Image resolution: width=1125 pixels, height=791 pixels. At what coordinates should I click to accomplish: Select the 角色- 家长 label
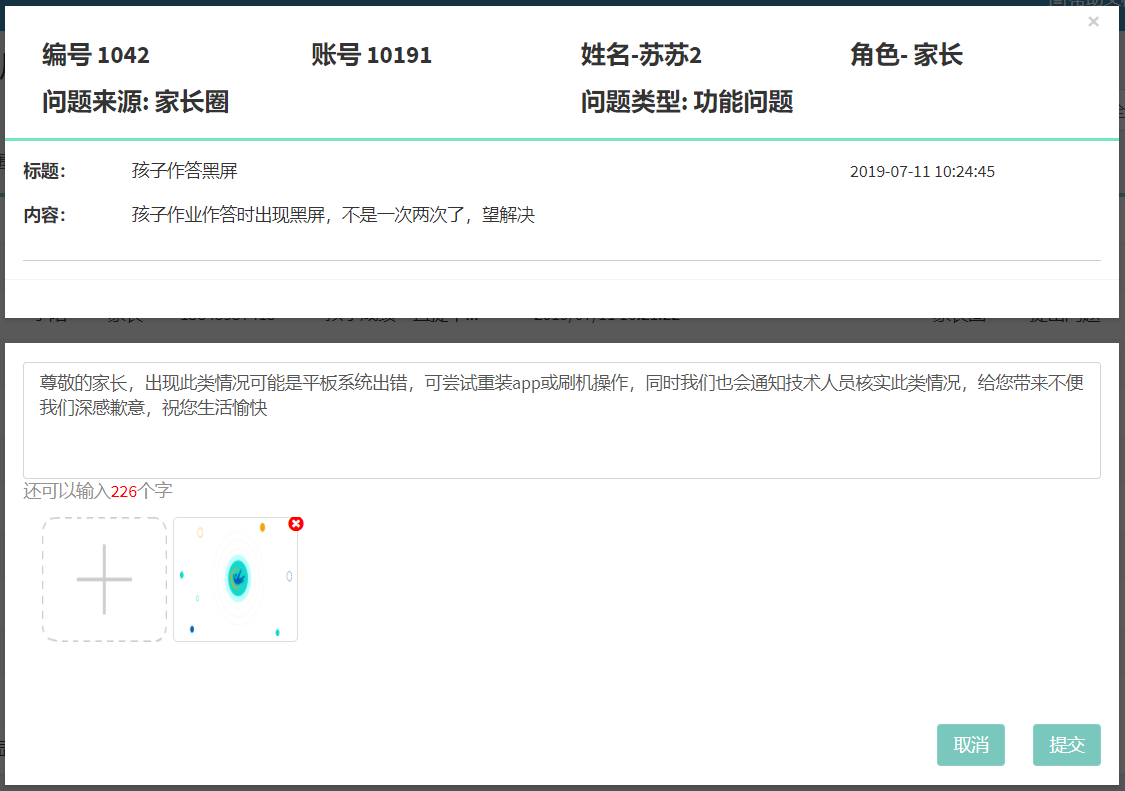[x=906, y=55]
